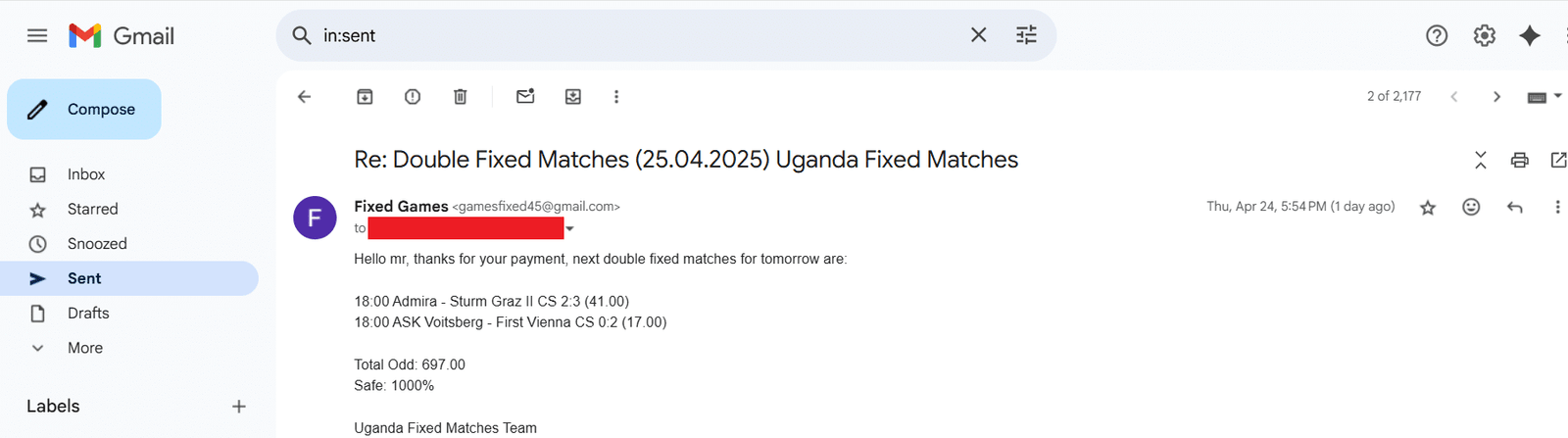Click the Move to inbox icon
The image size is (1568, 438).
coord(573,96)
